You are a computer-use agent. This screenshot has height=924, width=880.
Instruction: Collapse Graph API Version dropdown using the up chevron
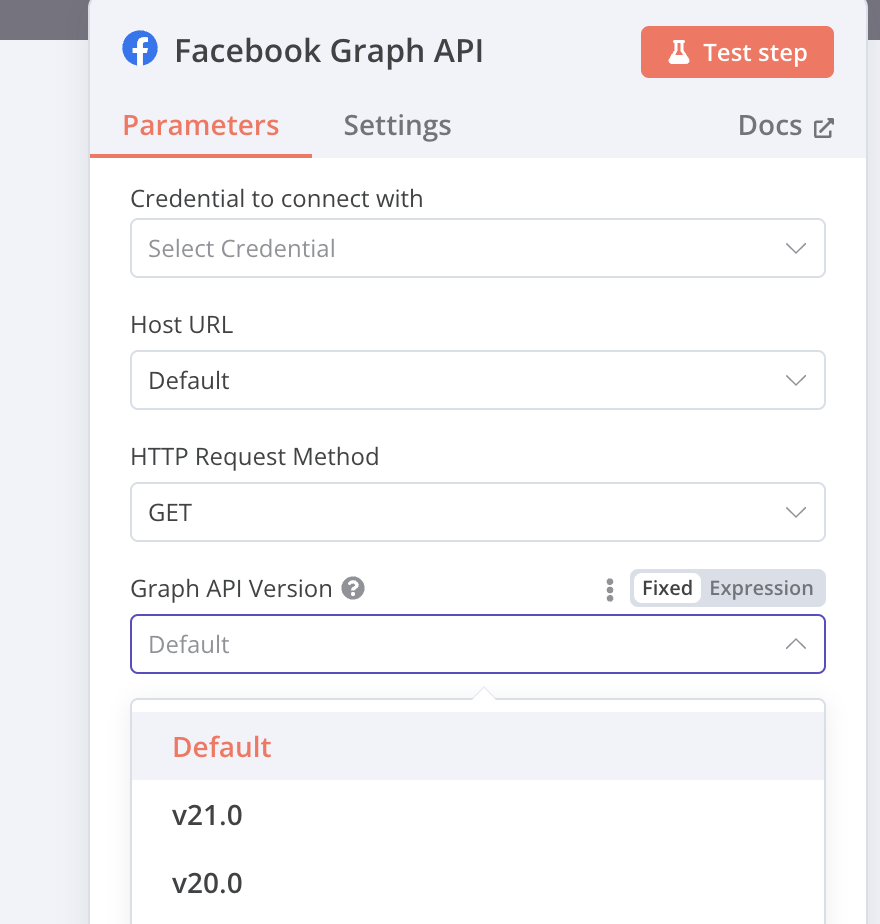796,644
